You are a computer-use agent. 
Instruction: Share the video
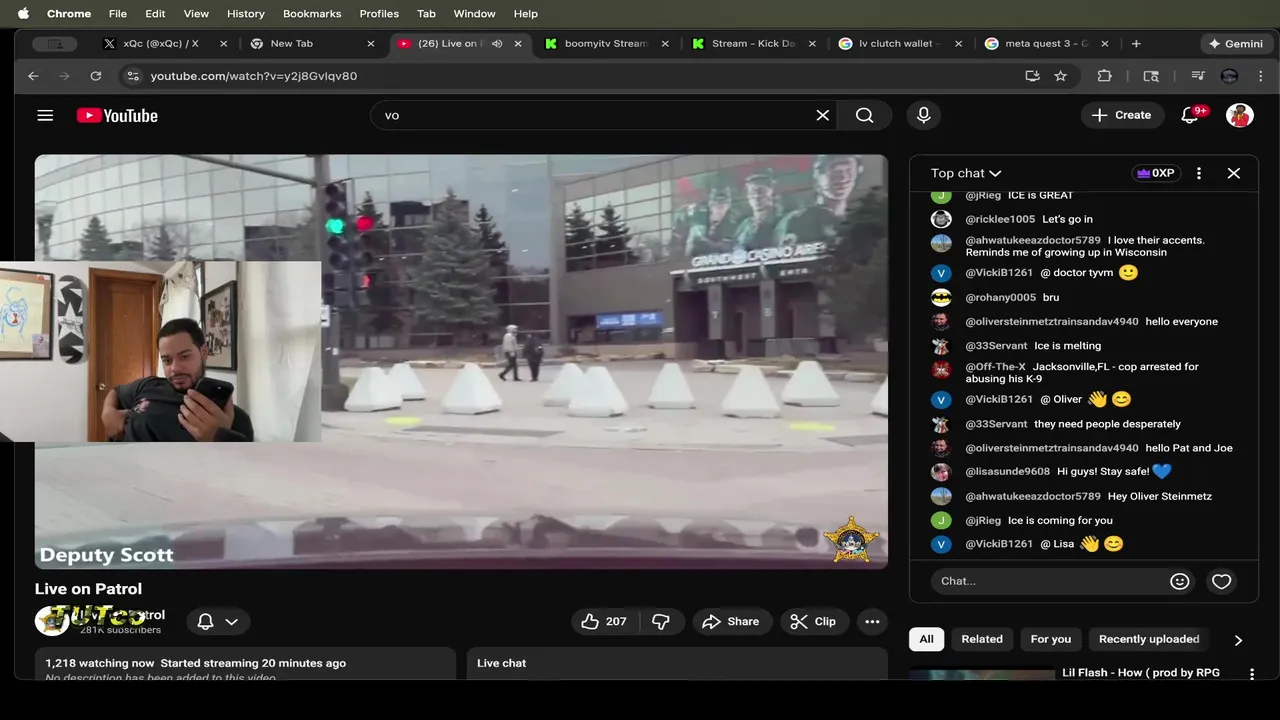pos(731,621)
